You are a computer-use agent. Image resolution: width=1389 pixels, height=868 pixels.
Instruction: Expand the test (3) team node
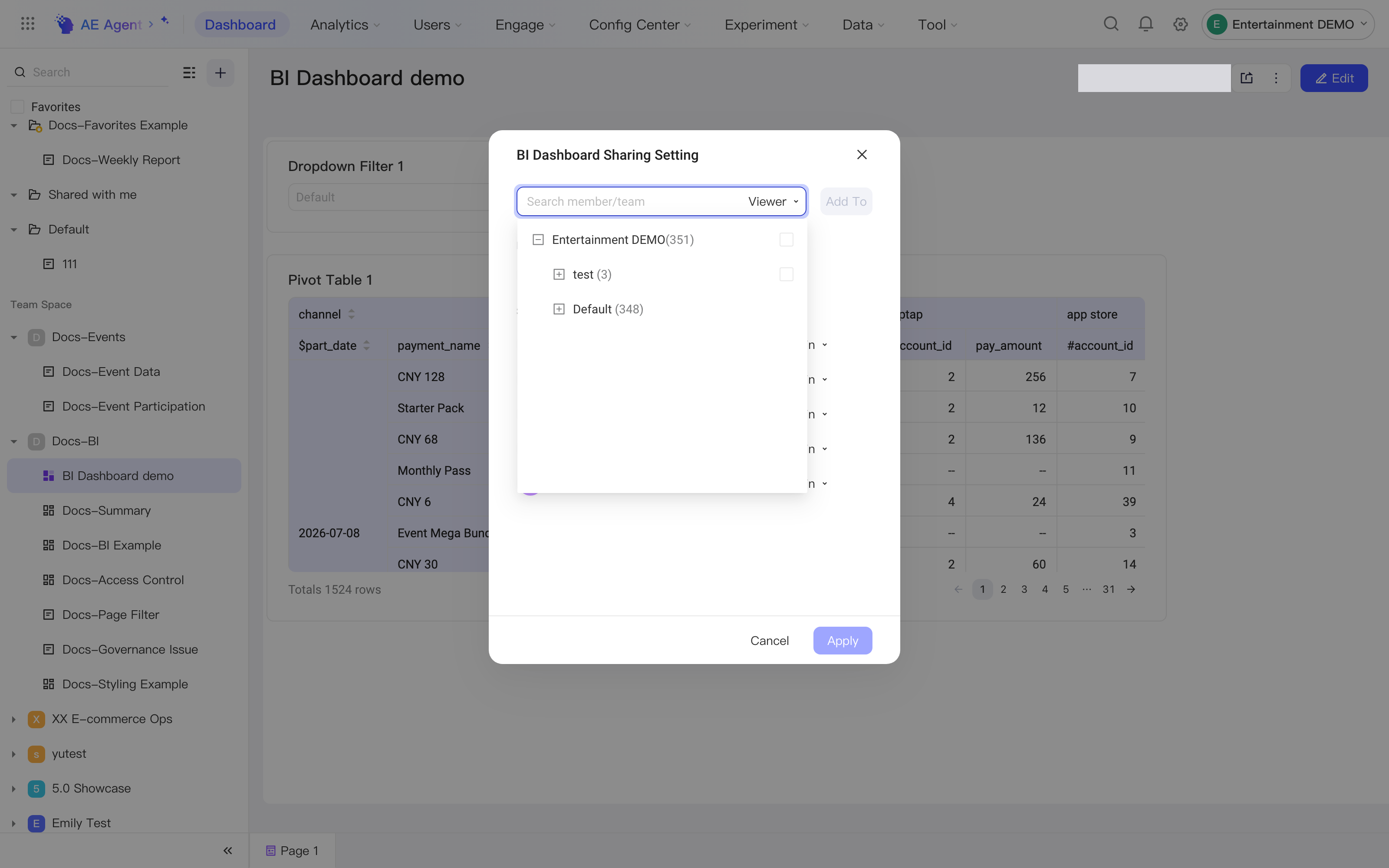(x=559, y=274)
